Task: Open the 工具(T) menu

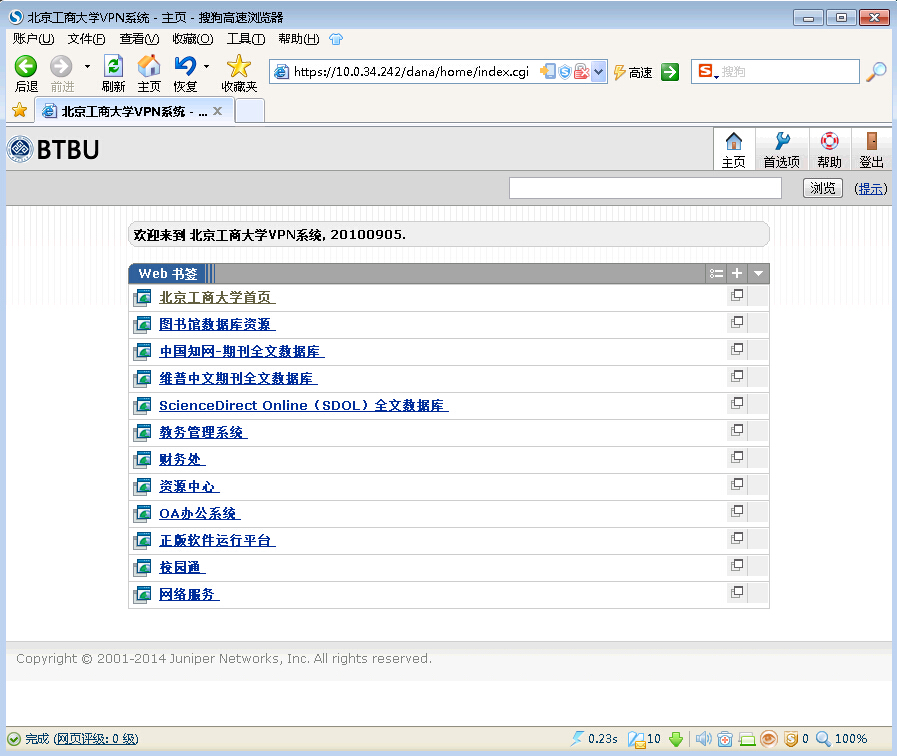Action: pos(245,39)
